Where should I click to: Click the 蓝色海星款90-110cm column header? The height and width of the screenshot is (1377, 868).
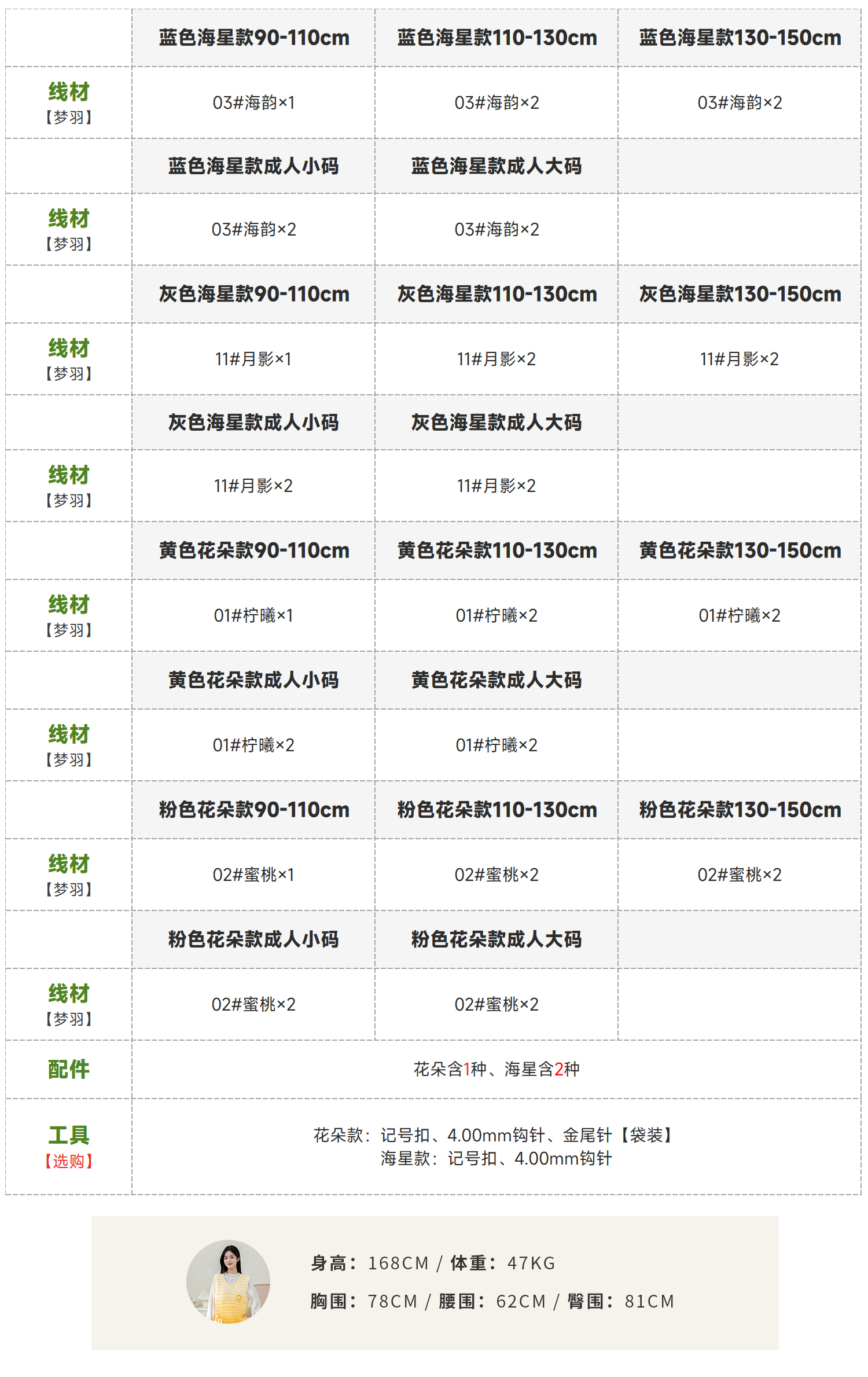pos(253,38)
